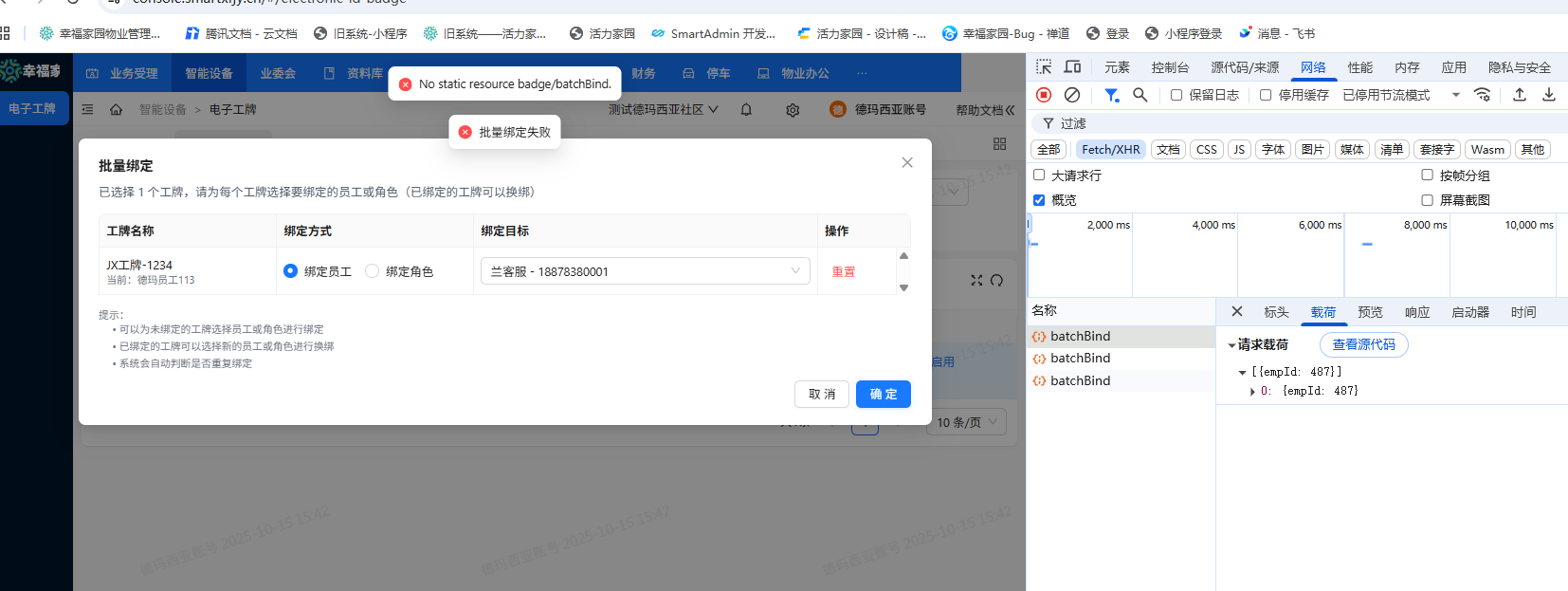Enable the 保留日志 checkbox
This screenshot has height=591, width=1568.
click(x=1176, y=95)
